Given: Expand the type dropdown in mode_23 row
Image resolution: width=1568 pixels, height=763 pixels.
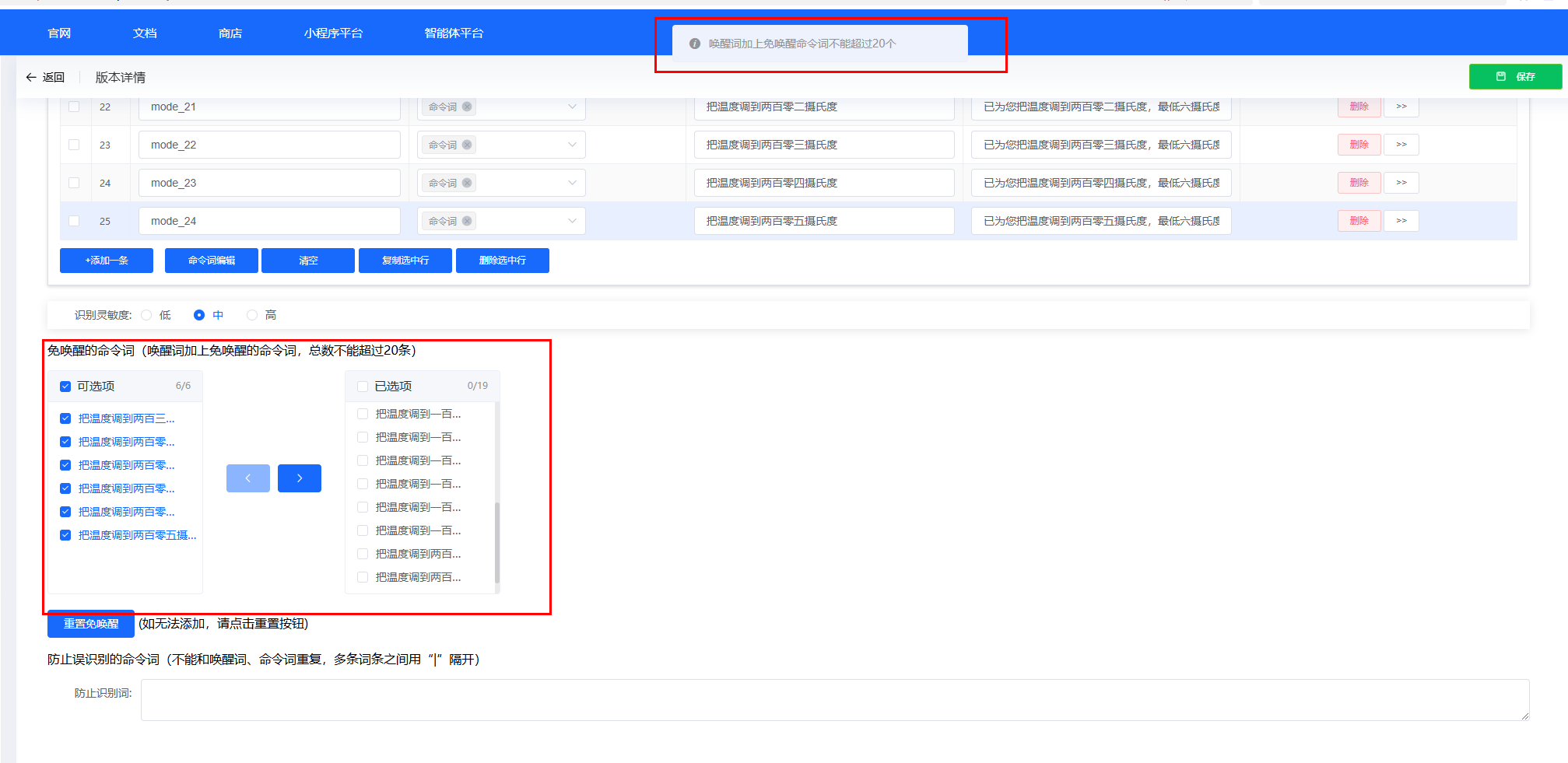Looking at the screenshot, I should click(572, 183).
